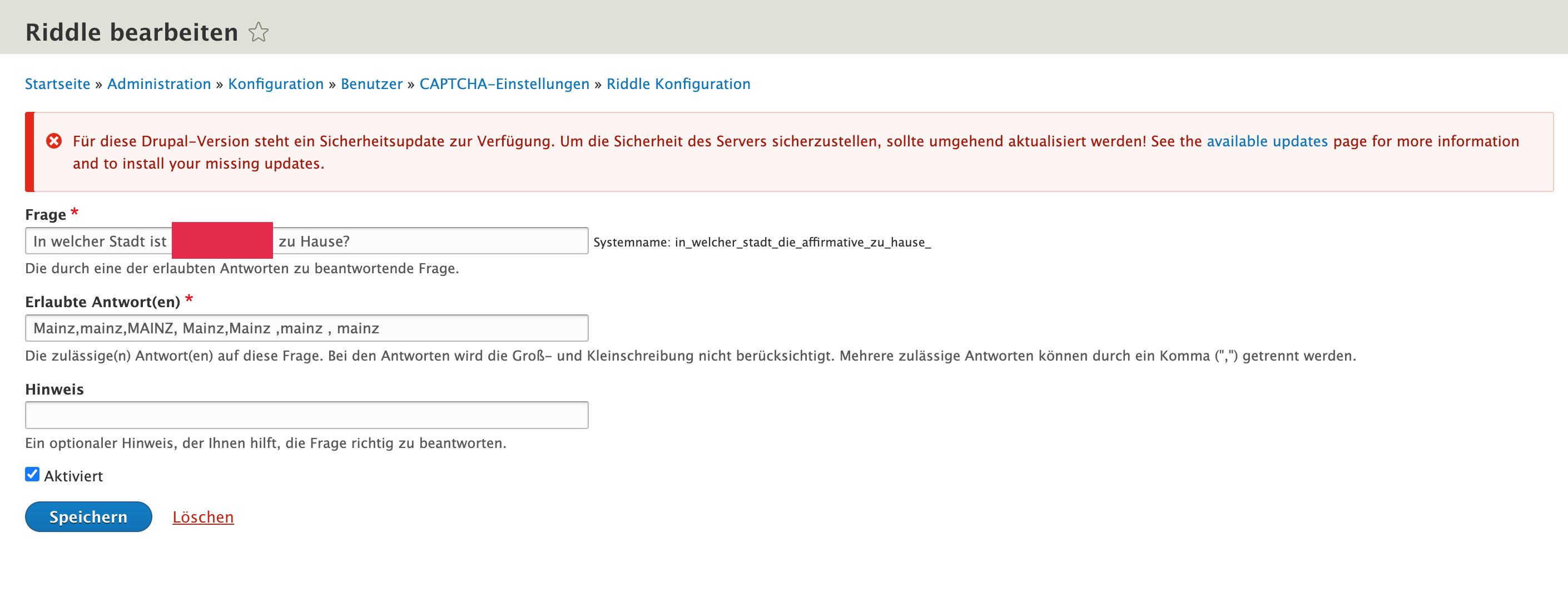The width and height of the screenshot is (1568, 591).
Task: Navigate to Startseite via breadcrumb
Action: 58,83
